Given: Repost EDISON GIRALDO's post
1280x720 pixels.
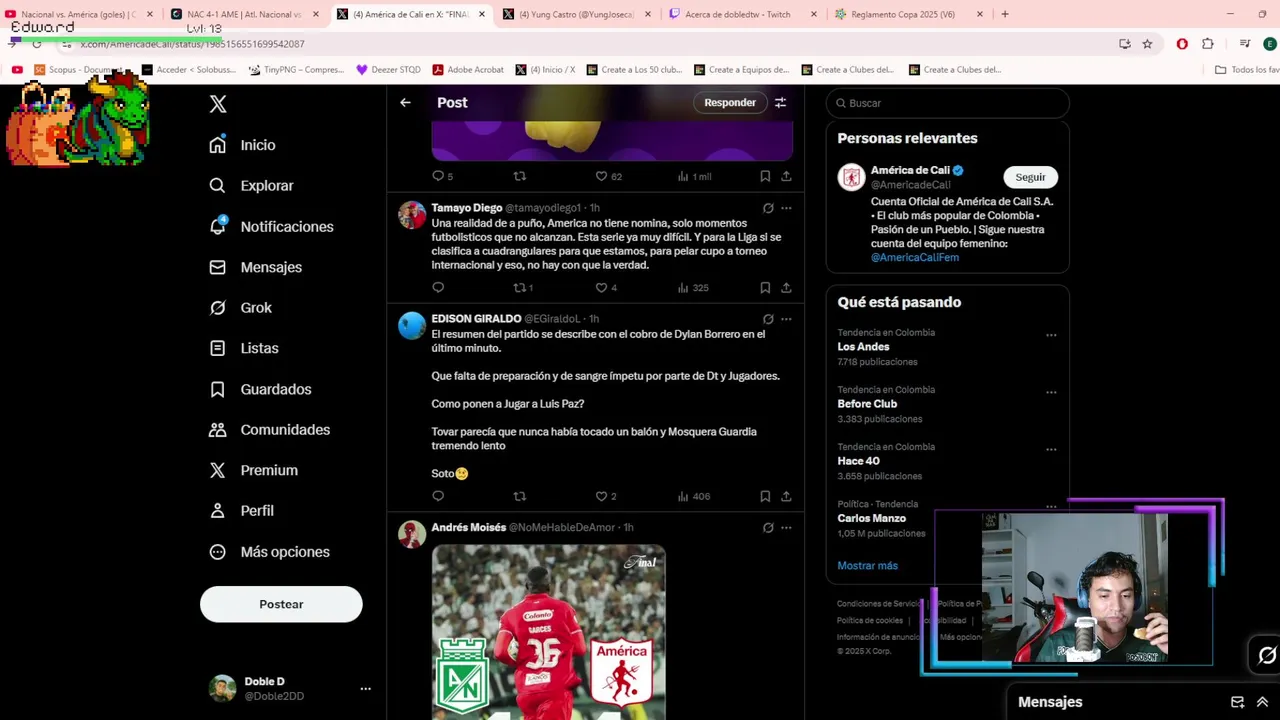Looking at the screenshot, I should 520,496.
